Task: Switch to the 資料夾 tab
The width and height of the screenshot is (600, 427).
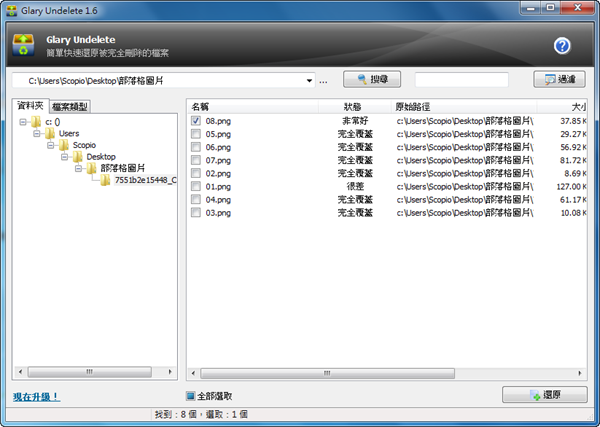Action: click(31, 105)
